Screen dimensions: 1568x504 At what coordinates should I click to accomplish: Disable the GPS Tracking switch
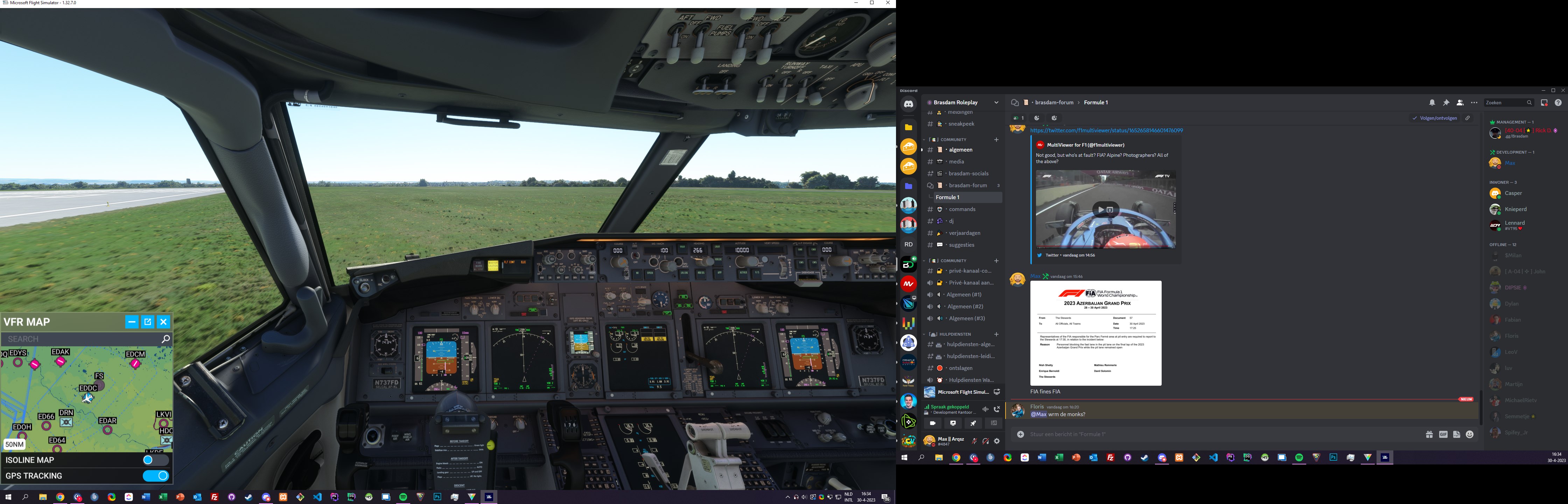point(155,476)
